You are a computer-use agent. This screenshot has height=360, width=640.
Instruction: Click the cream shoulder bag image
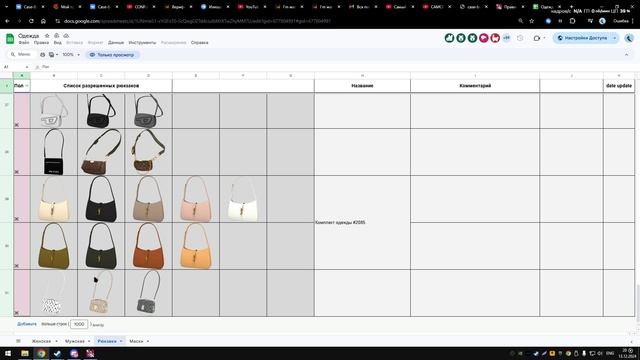[53, 200]
